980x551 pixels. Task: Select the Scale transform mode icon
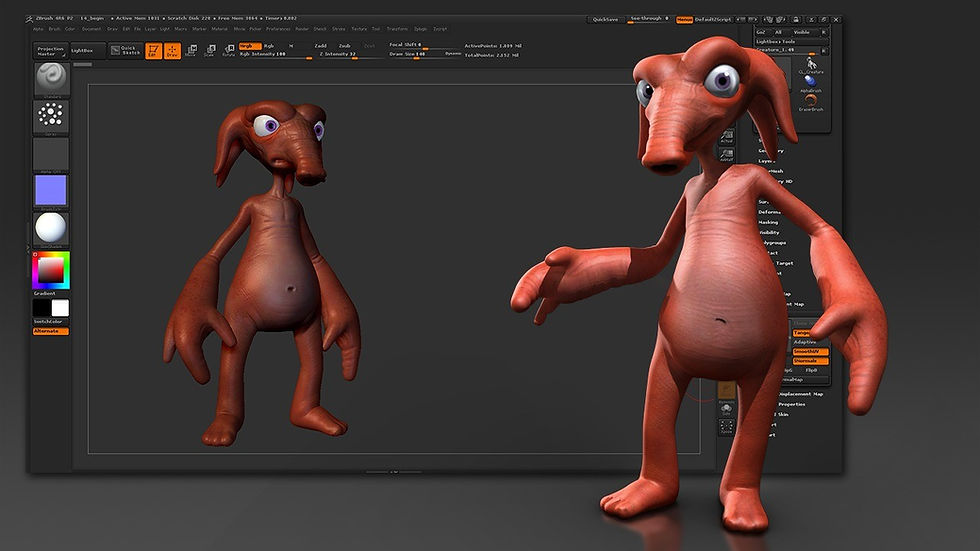click(x=209, y=51)
